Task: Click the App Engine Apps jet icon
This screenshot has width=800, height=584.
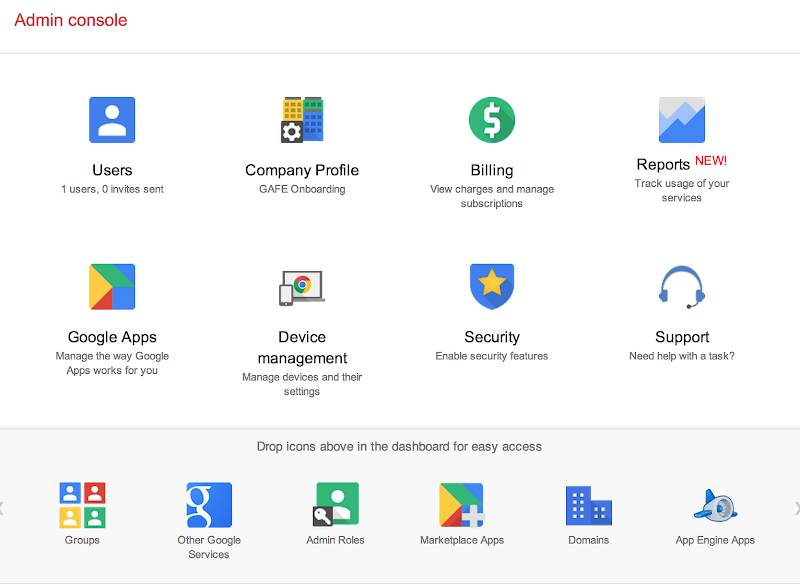Action: (715, 505)
